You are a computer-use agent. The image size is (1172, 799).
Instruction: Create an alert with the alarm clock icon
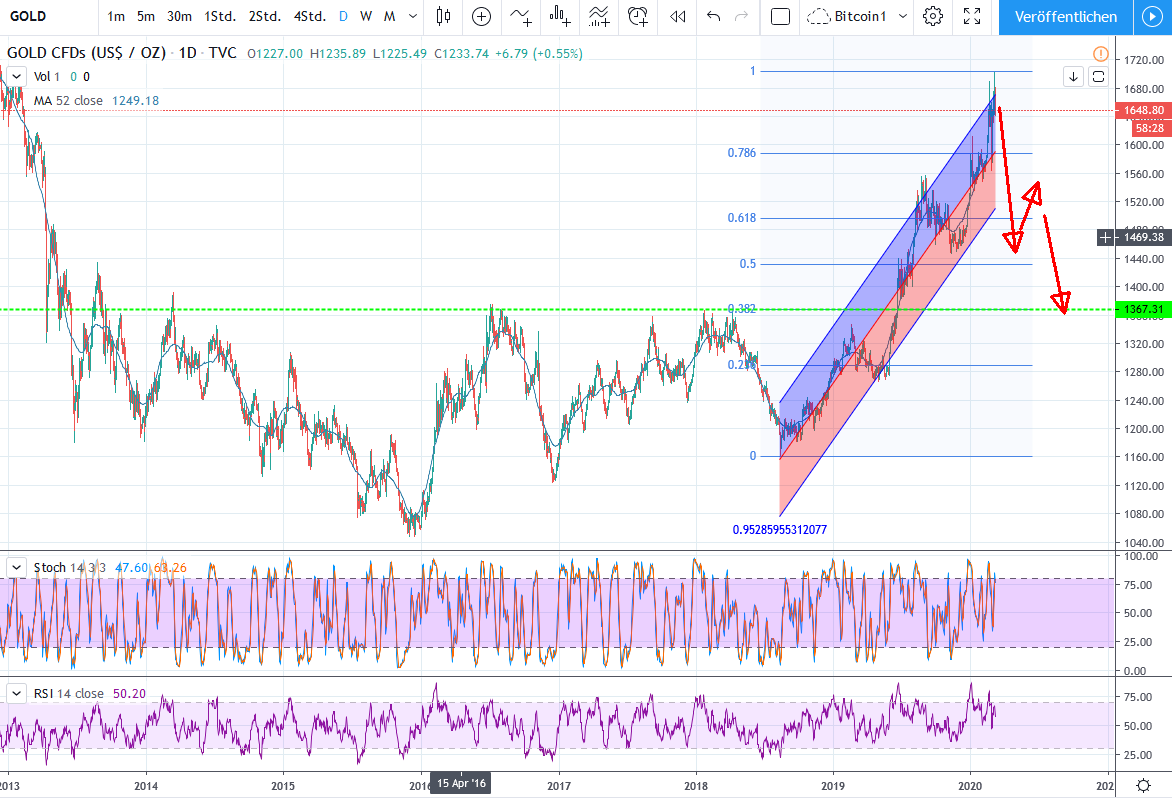coord(637,16)
